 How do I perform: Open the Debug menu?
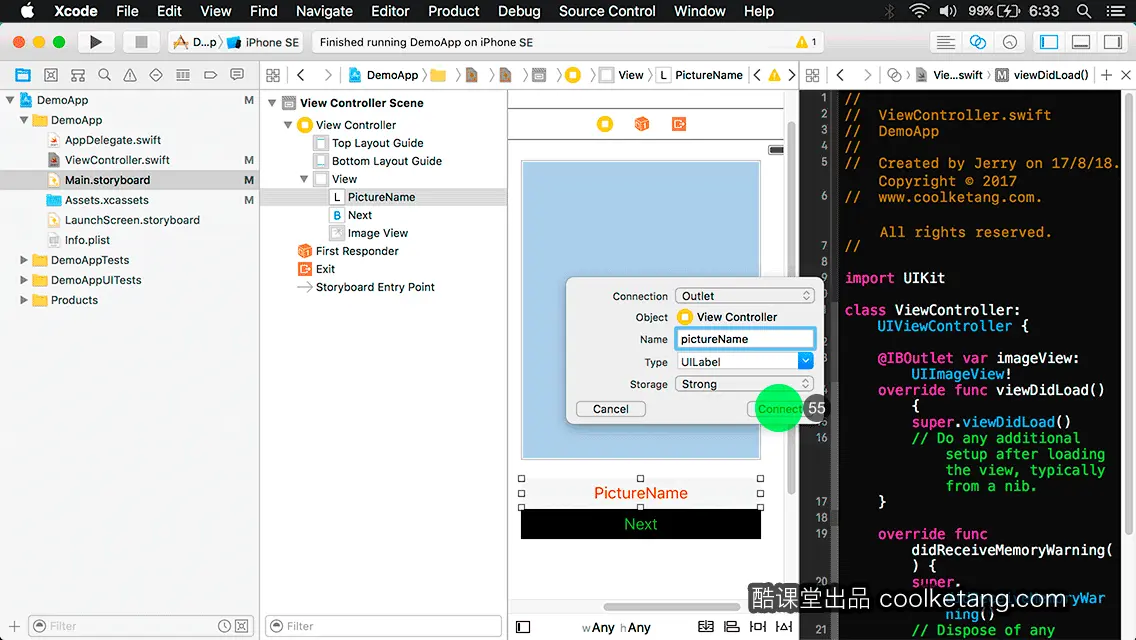[x=519, y=11]
